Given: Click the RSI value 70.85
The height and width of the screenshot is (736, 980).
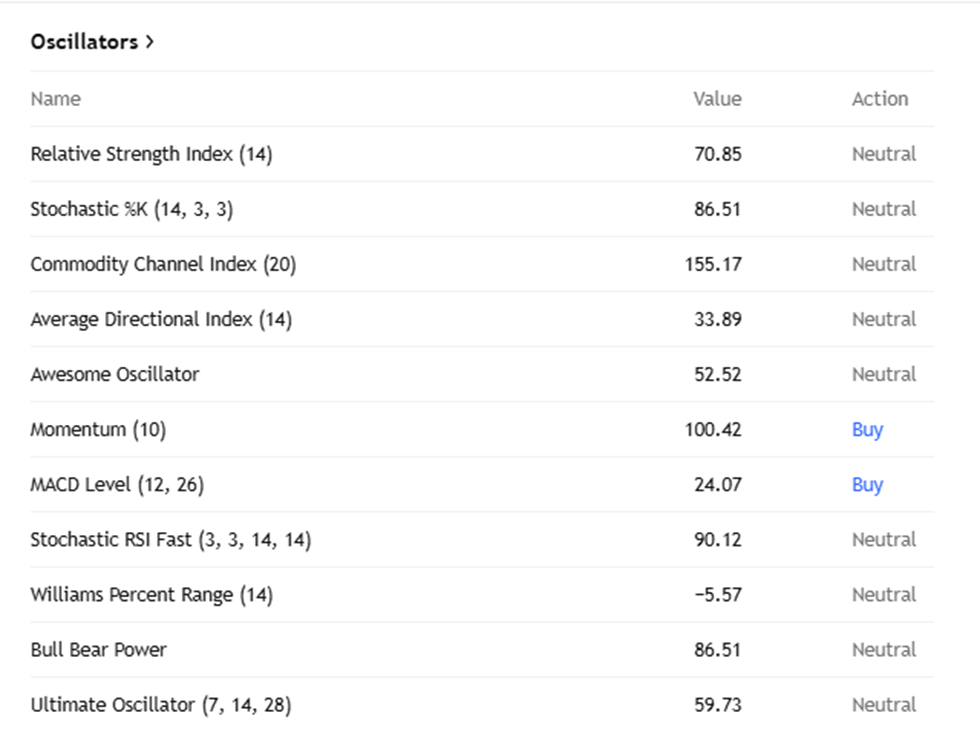Looking at the screenshot, I should (x=717, y=154).
